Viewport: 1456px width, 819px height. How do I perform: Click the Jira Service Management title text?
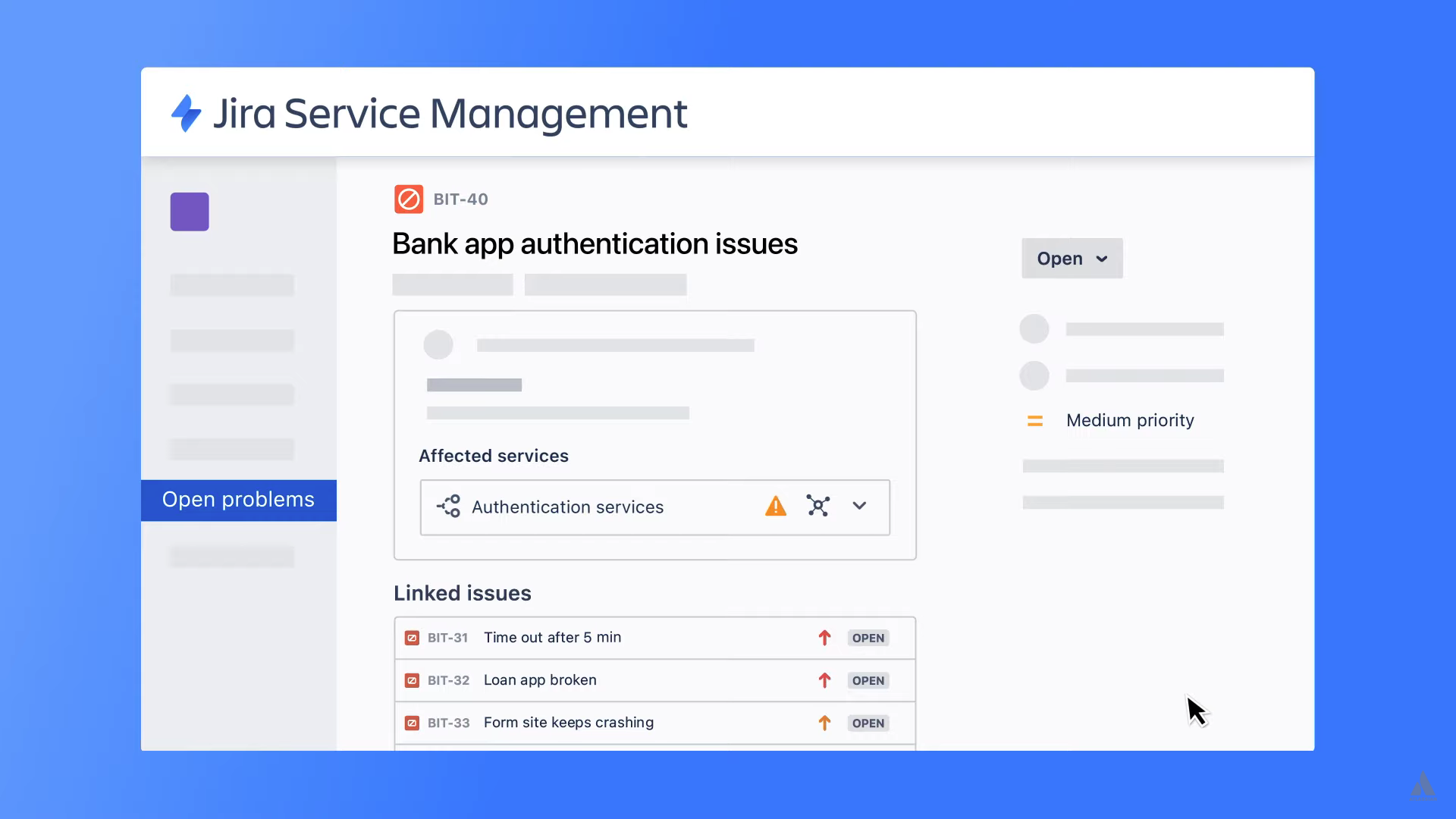coord(450,114)
